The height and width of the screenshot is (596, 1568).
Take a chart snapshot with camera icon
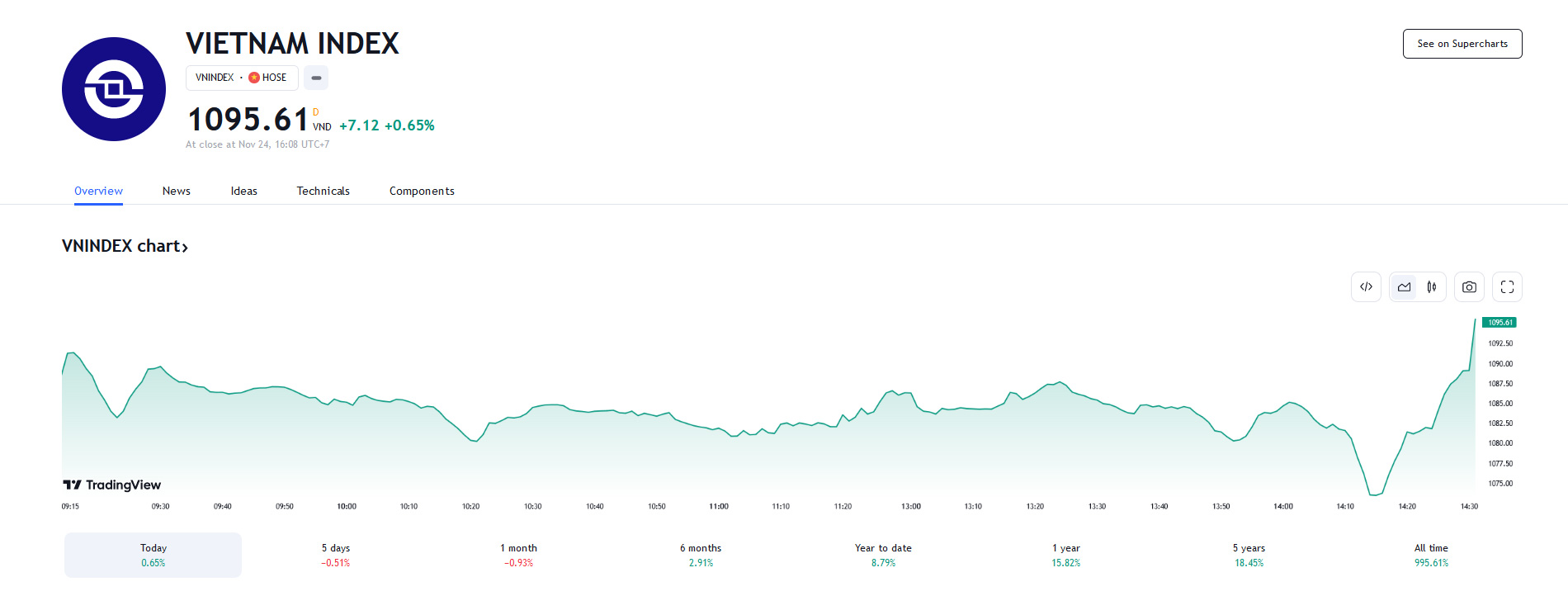point(1469,287)
